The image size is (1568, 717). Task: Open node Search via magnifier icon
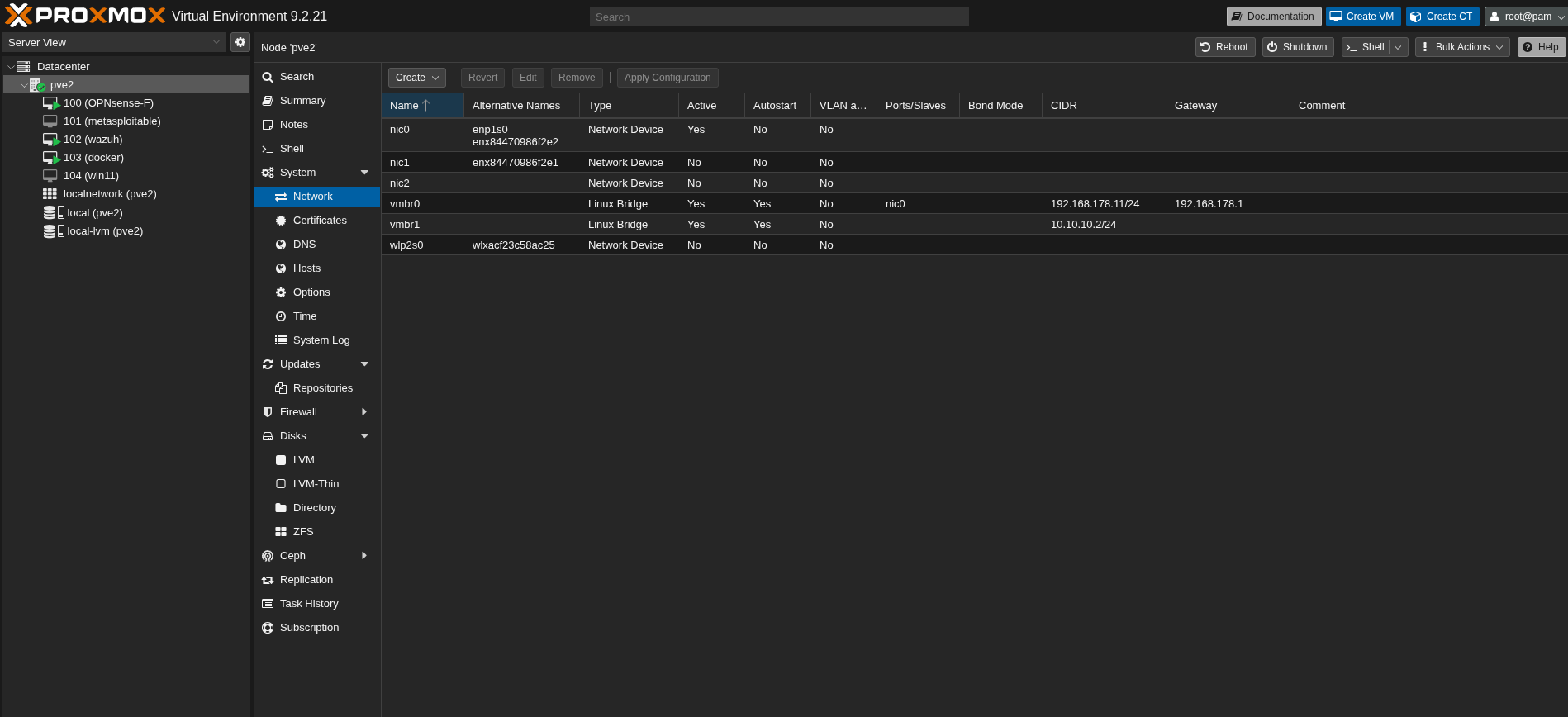268,77
